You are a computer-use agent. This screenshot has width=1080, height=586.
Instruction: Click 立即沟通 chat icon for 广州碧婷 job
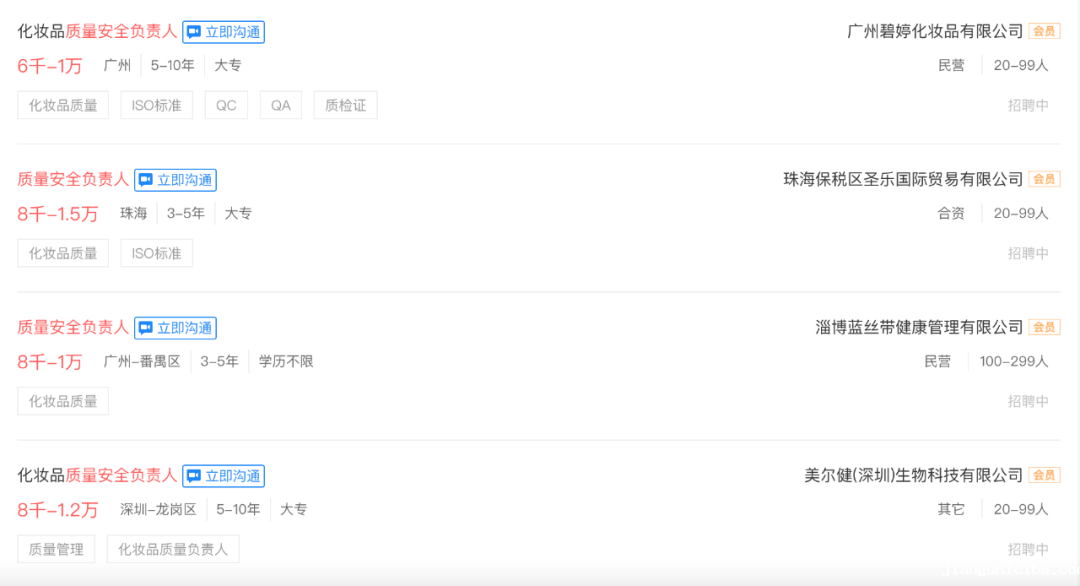point(224,32)
